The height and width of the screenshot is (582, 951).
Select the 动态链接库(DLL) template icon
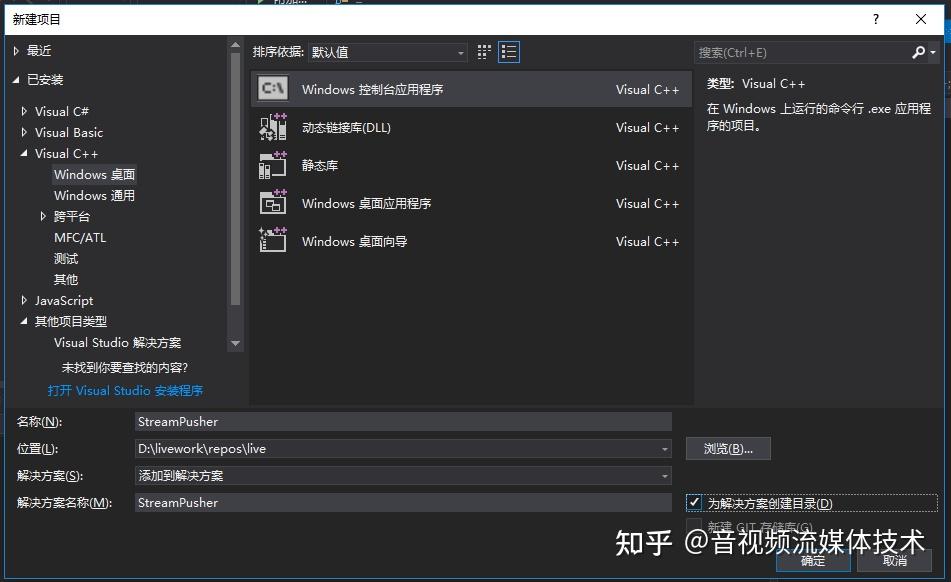[271, 127]
